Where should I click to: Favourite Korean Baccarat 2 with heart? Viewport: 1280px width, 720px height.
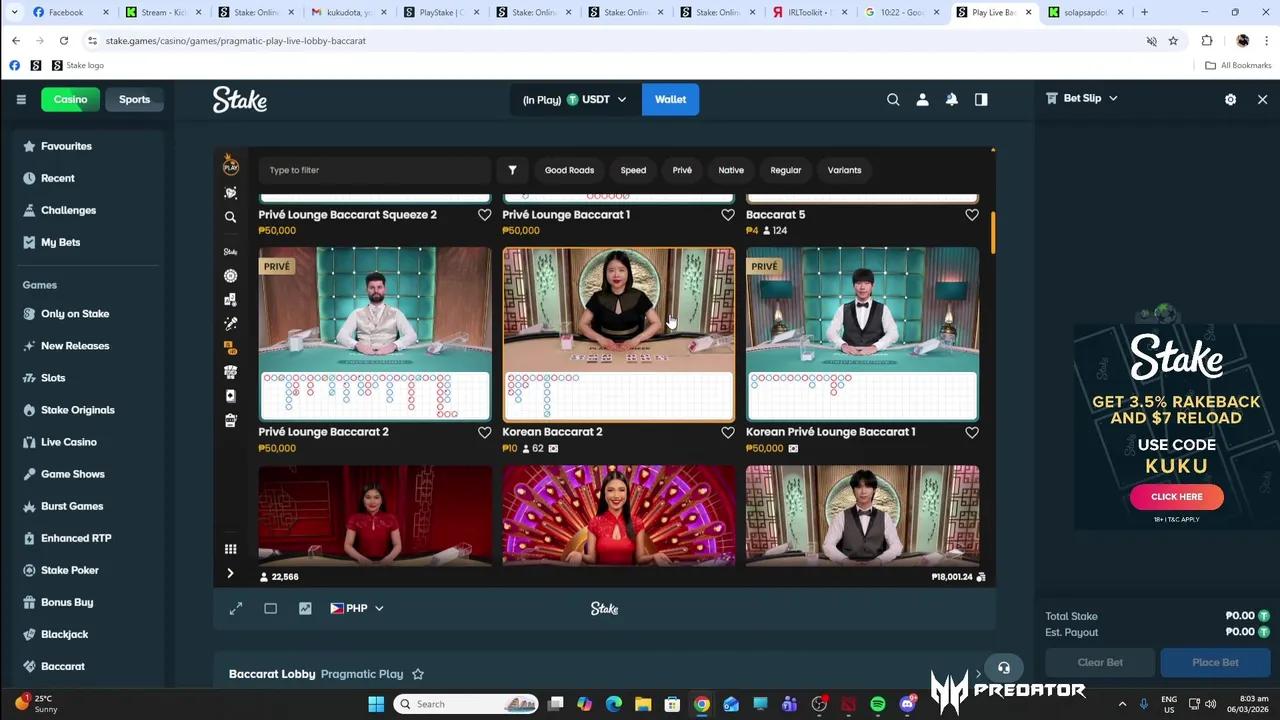(x=728, y=433)
